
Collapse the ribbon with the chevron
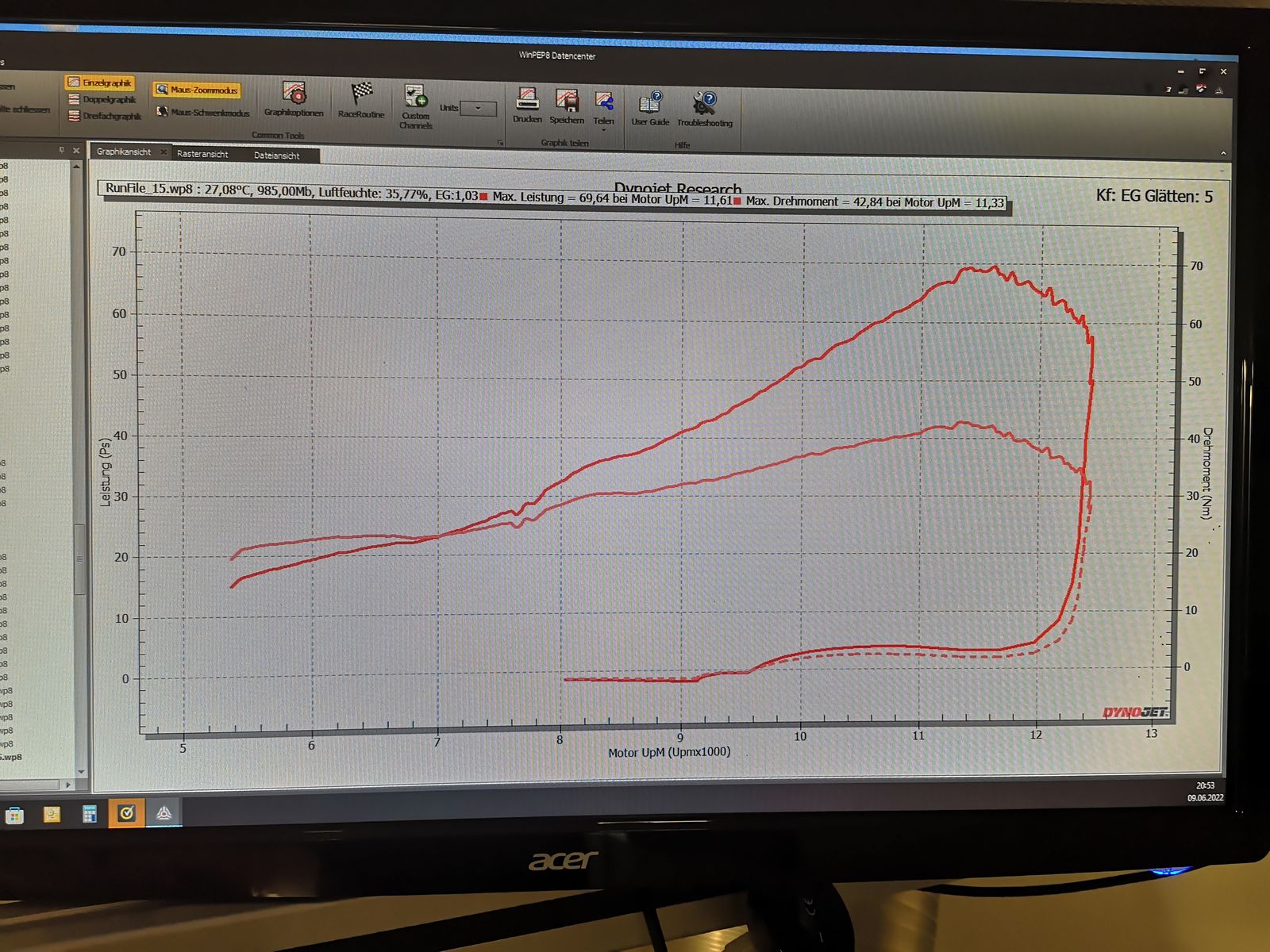[1223, 153]
